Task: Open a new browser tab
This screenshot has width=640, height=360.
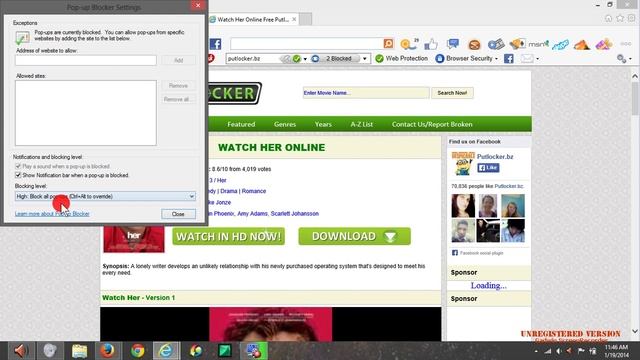Action: [305, 19]
